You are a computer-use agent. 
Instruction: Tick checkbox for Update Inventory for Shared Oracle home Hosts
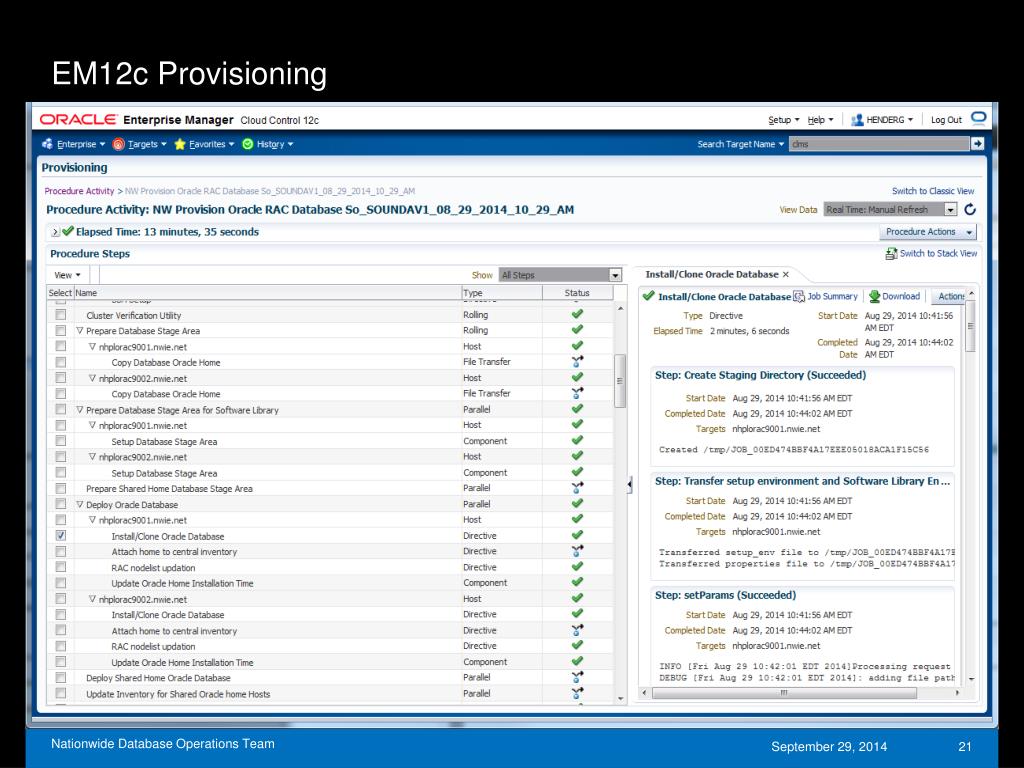(61, 694)
